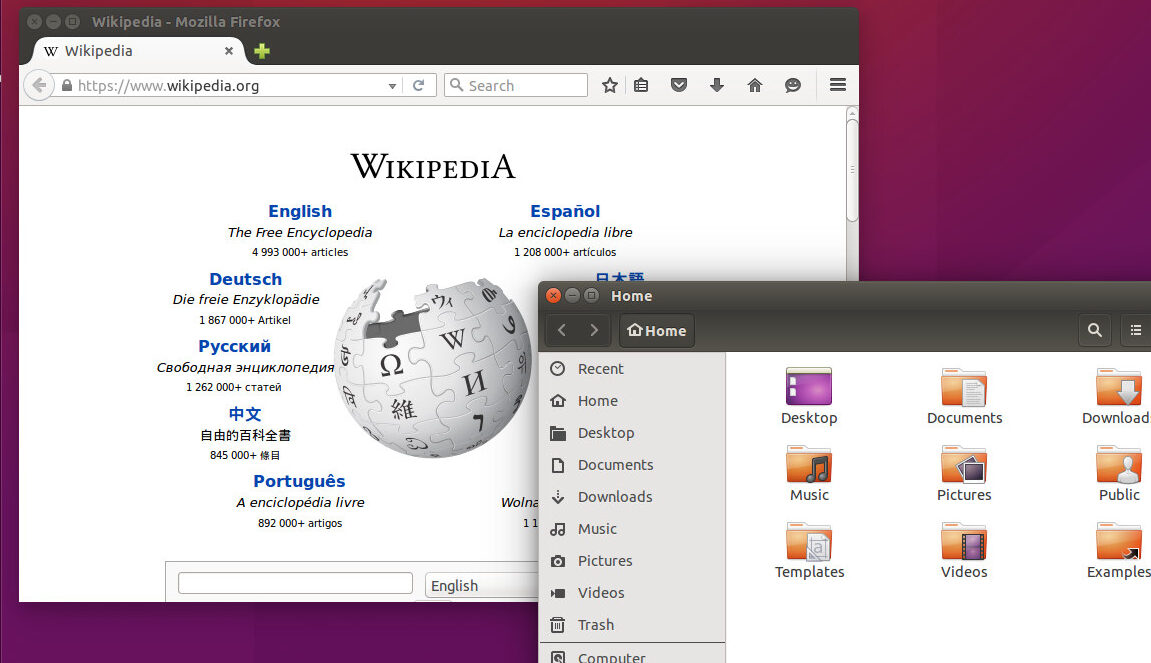Minimize the Home file manager window

coord(573,295)
